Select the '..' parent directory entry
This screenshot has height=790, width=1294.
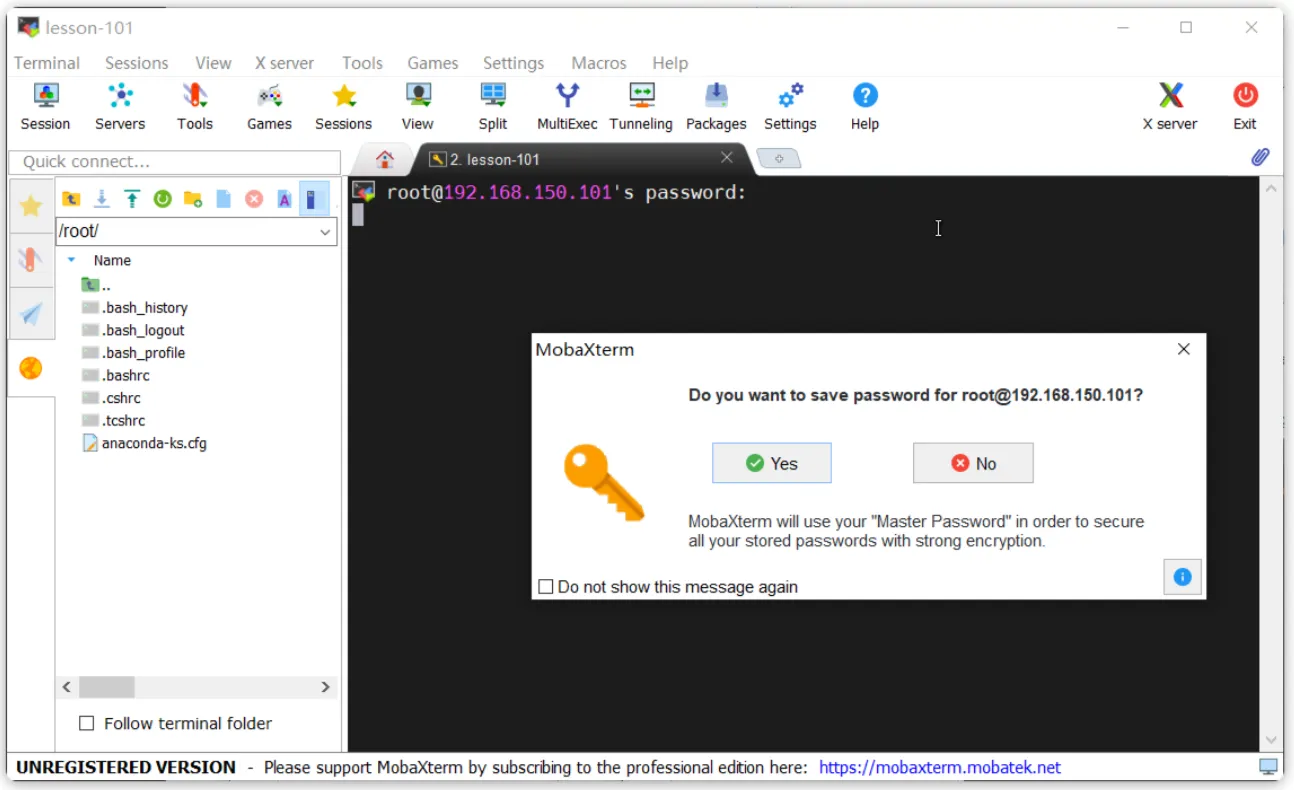point(96,285)
